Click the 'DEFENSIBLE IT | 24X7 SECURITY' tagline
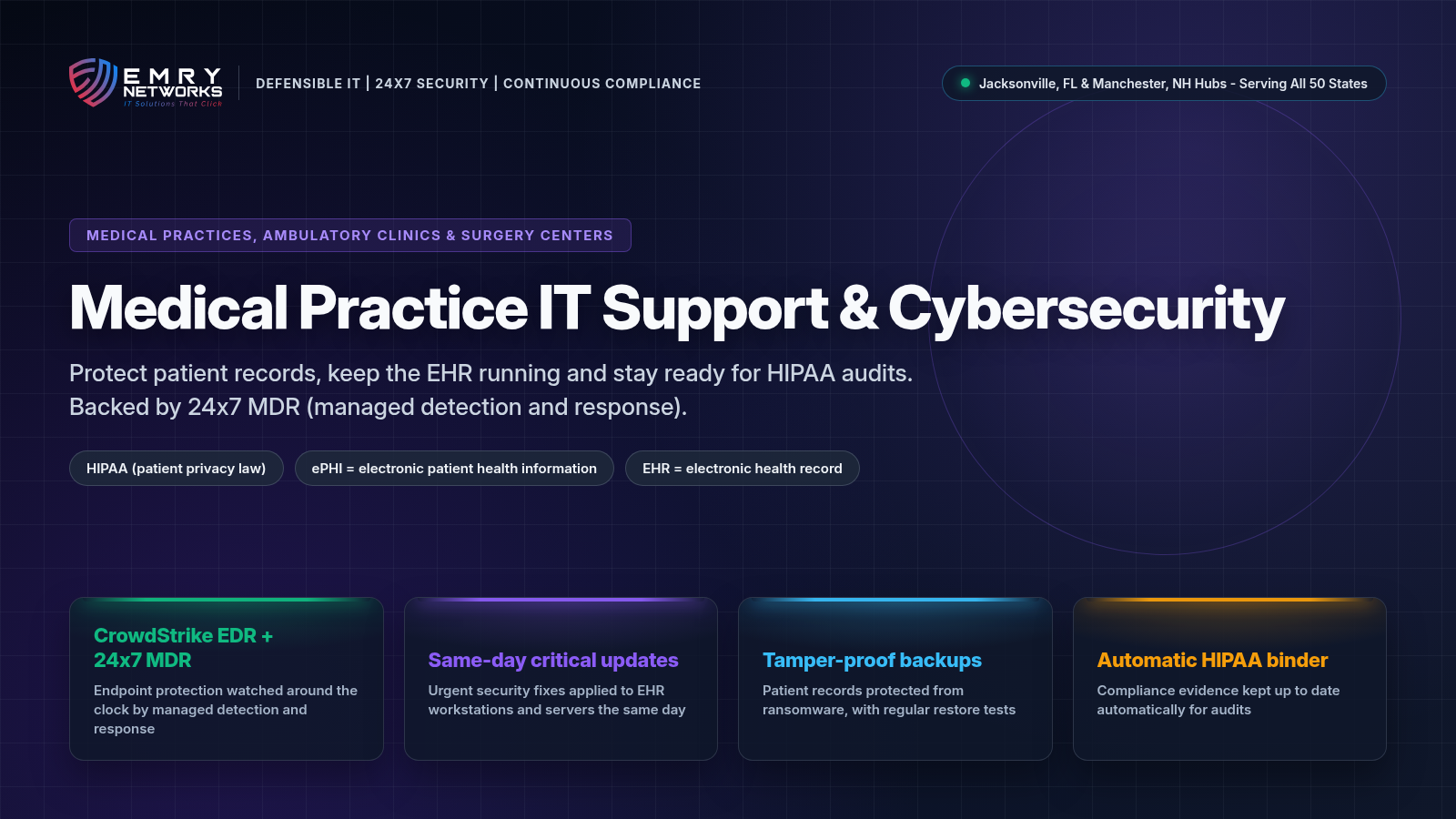This screenshot has width=1456, height=819. 479,83
